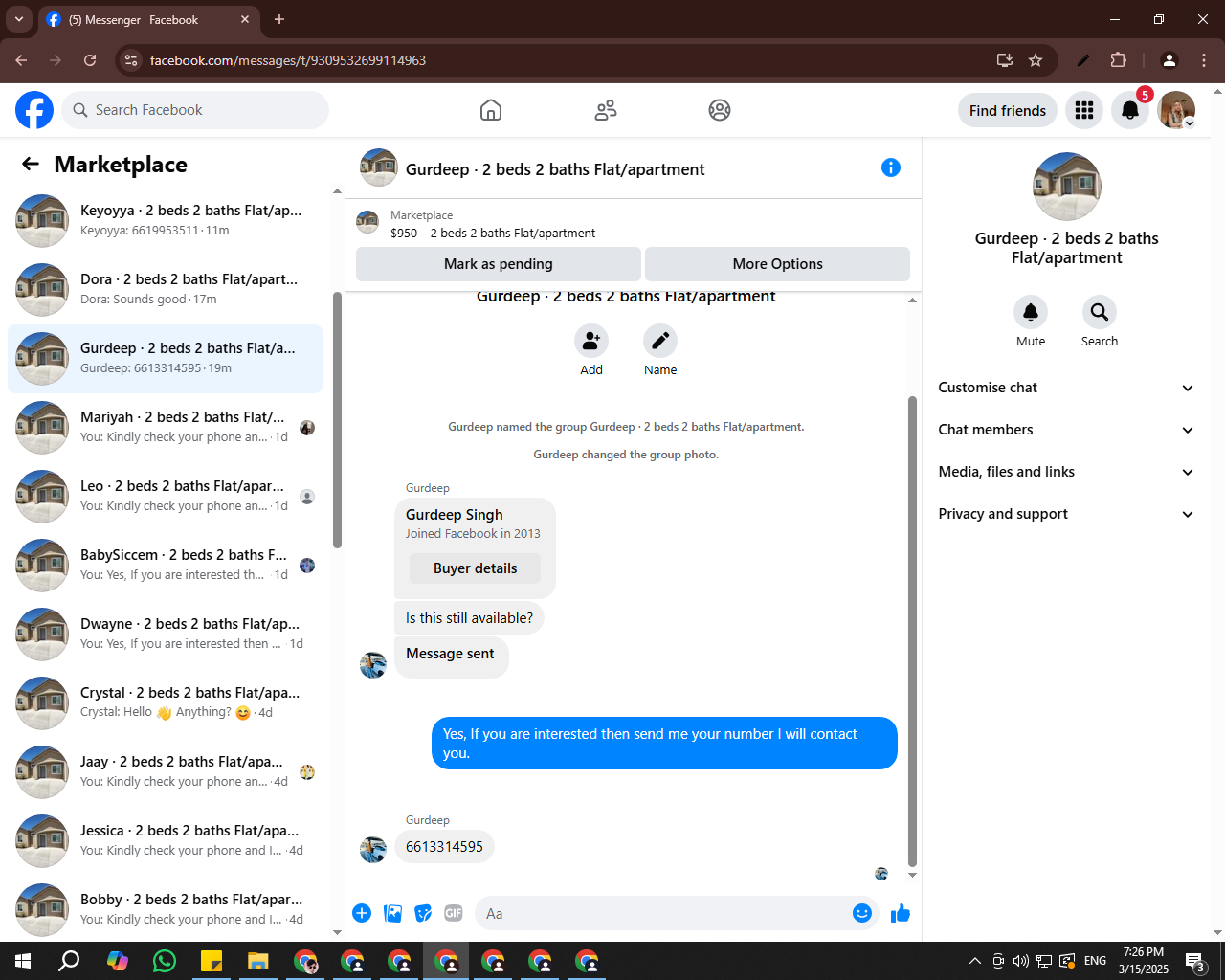Open the BabySiccem conversation
1225x980 pixels.
pos(165,566)
